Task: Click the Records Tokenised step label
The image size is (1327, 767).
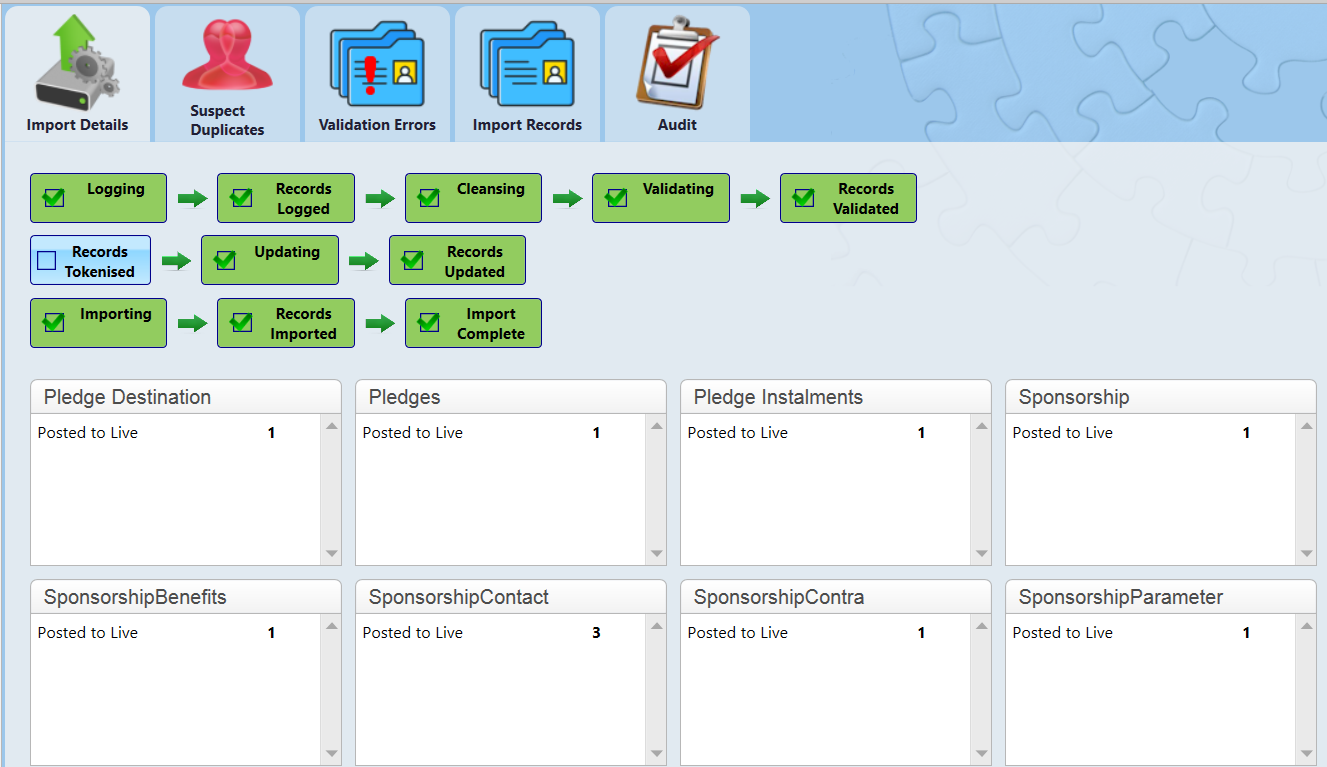Action: pyautogui.click(x=100, y=262)
